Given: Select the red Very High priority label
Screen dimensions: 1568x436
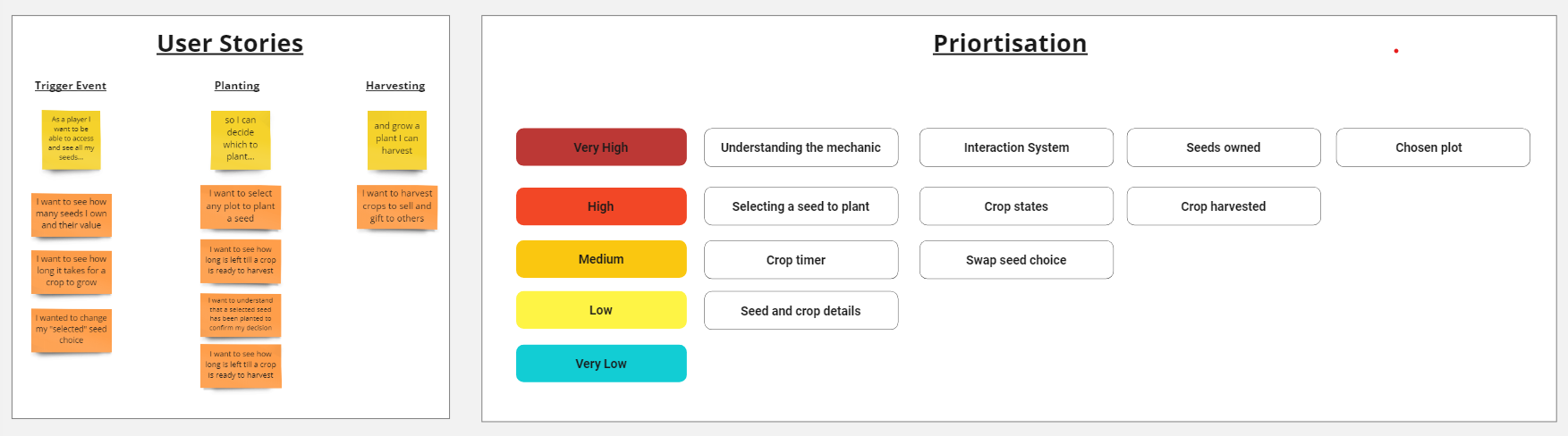Looking at the screenshot, I should (601, 147).
